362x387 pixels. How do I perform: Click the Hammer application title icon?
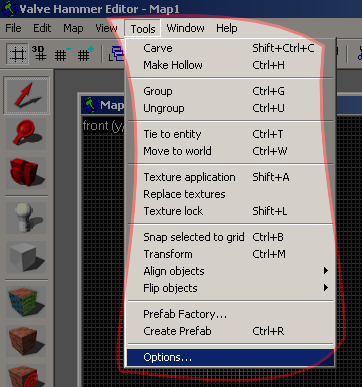[9, 9]
